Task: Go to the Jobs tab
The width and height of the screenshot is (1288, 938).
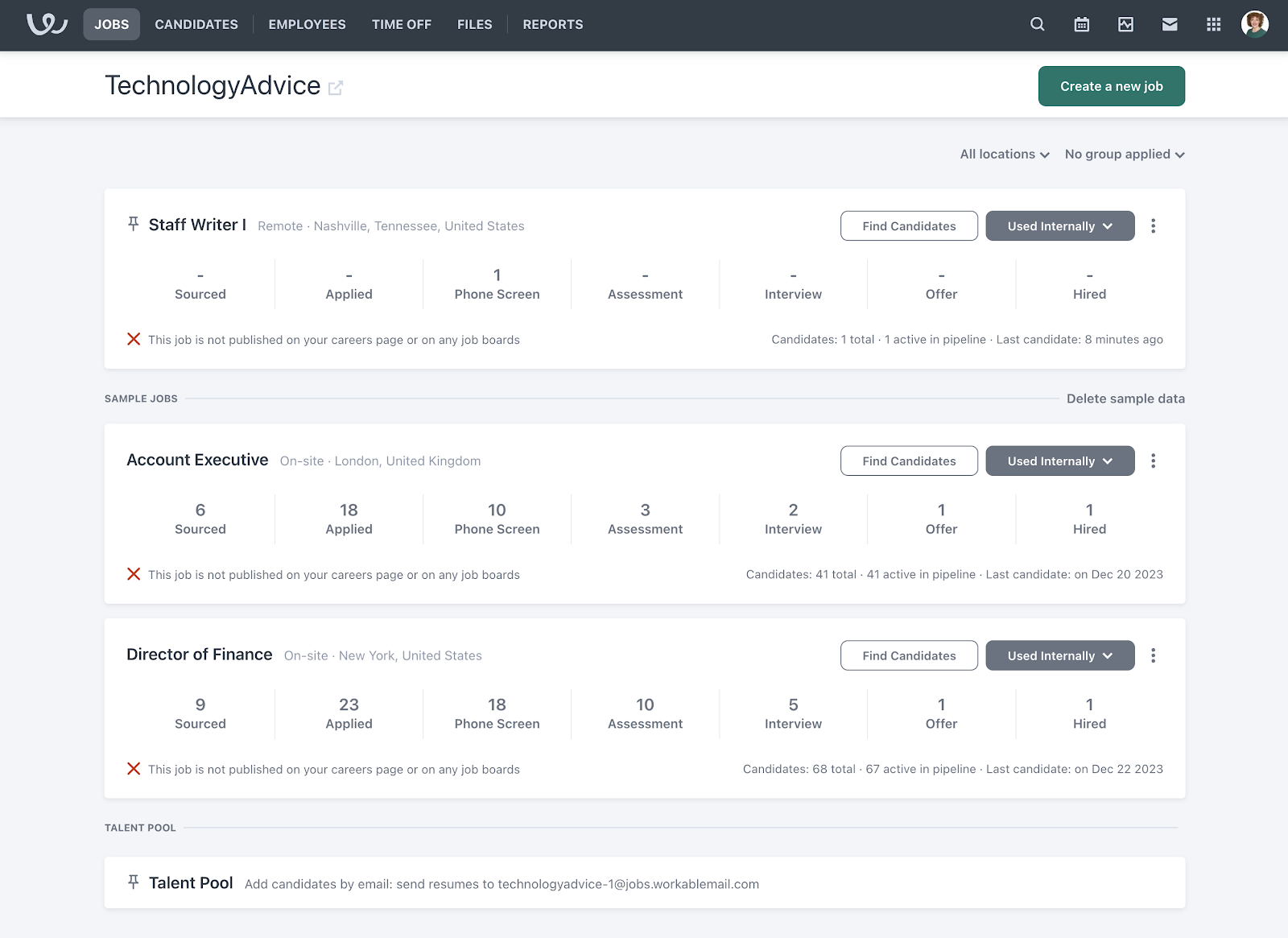Action: pyautogui.click(x=112, y=24)
